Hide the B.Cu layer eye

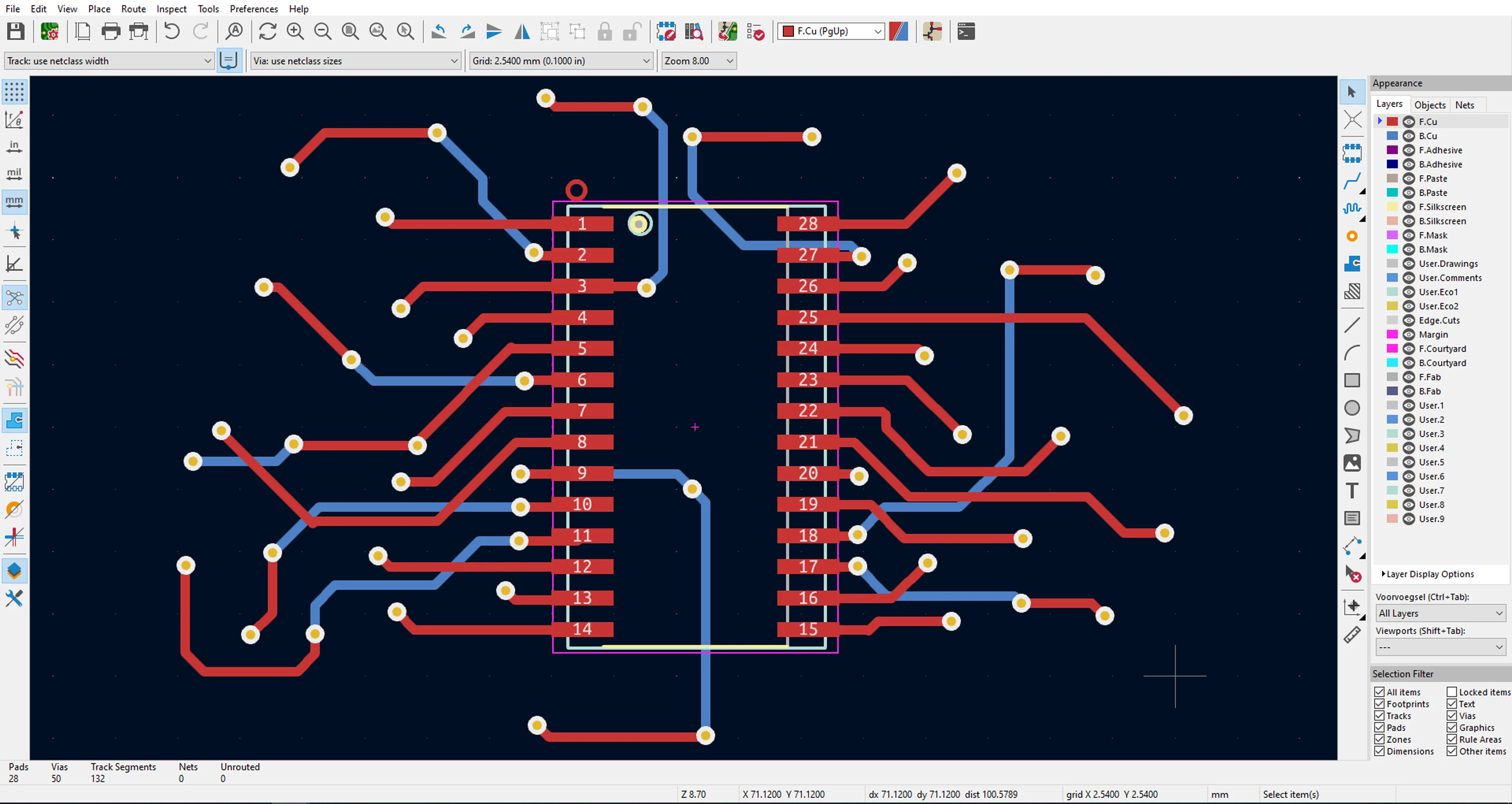tap(1408, 136)
